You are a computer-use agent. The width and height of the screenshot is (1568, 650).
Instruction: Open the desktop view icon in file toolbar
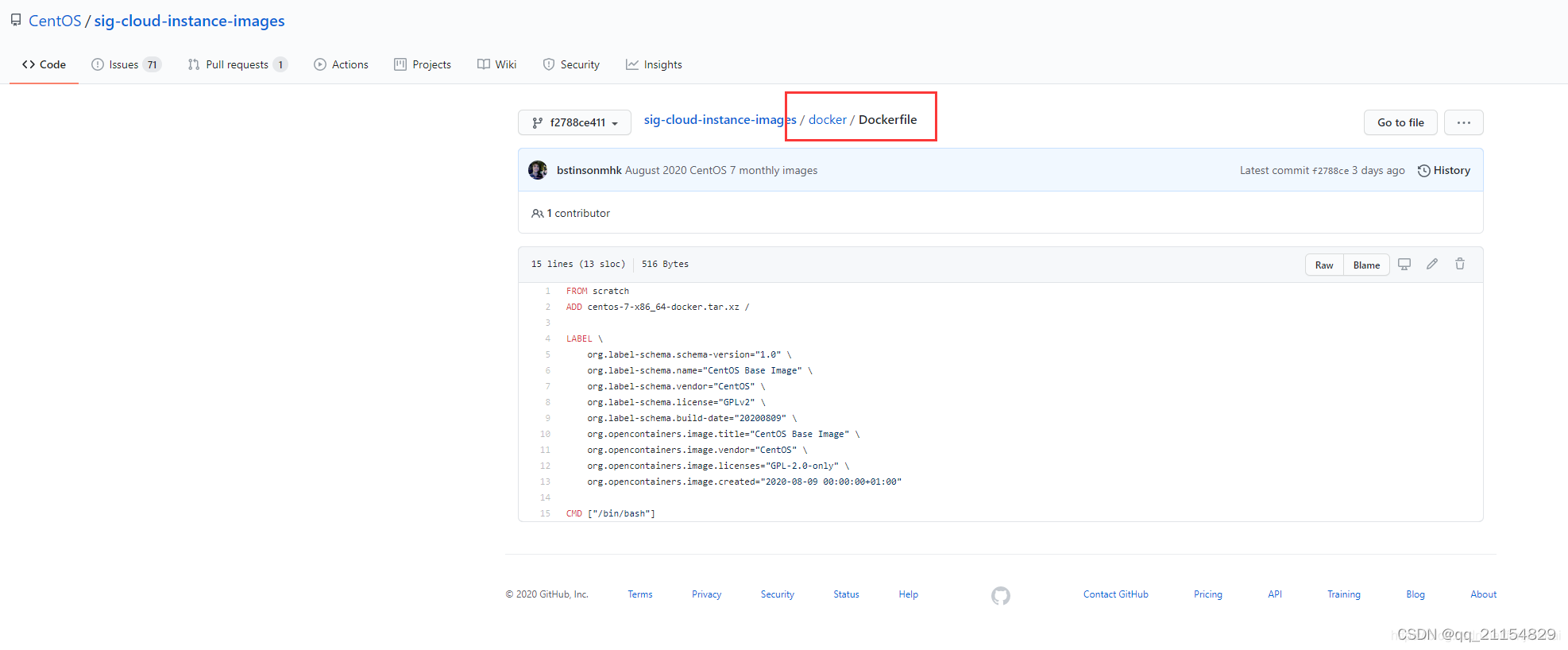(1404, 265)
